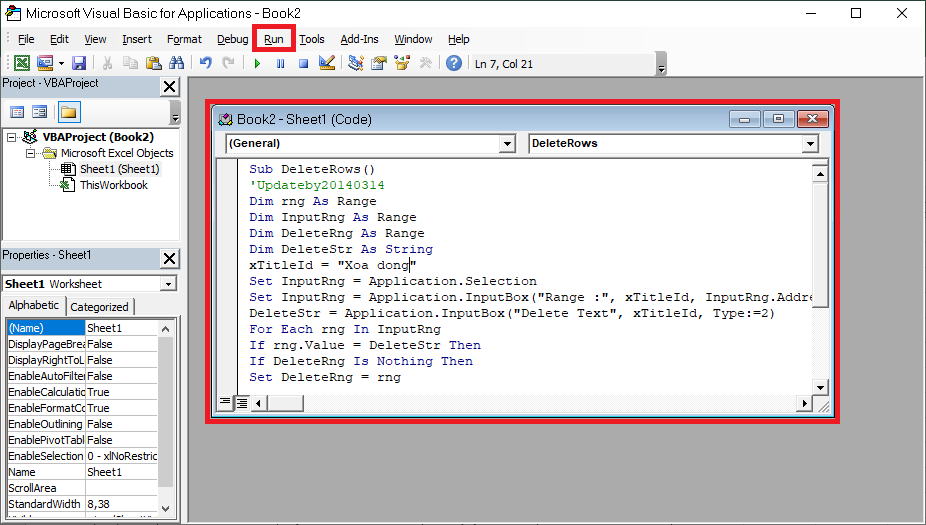The height and width of the screenshot is (525, 926).
Task: Click the Break (pause) toolbar icon
Action: [280, 63]
